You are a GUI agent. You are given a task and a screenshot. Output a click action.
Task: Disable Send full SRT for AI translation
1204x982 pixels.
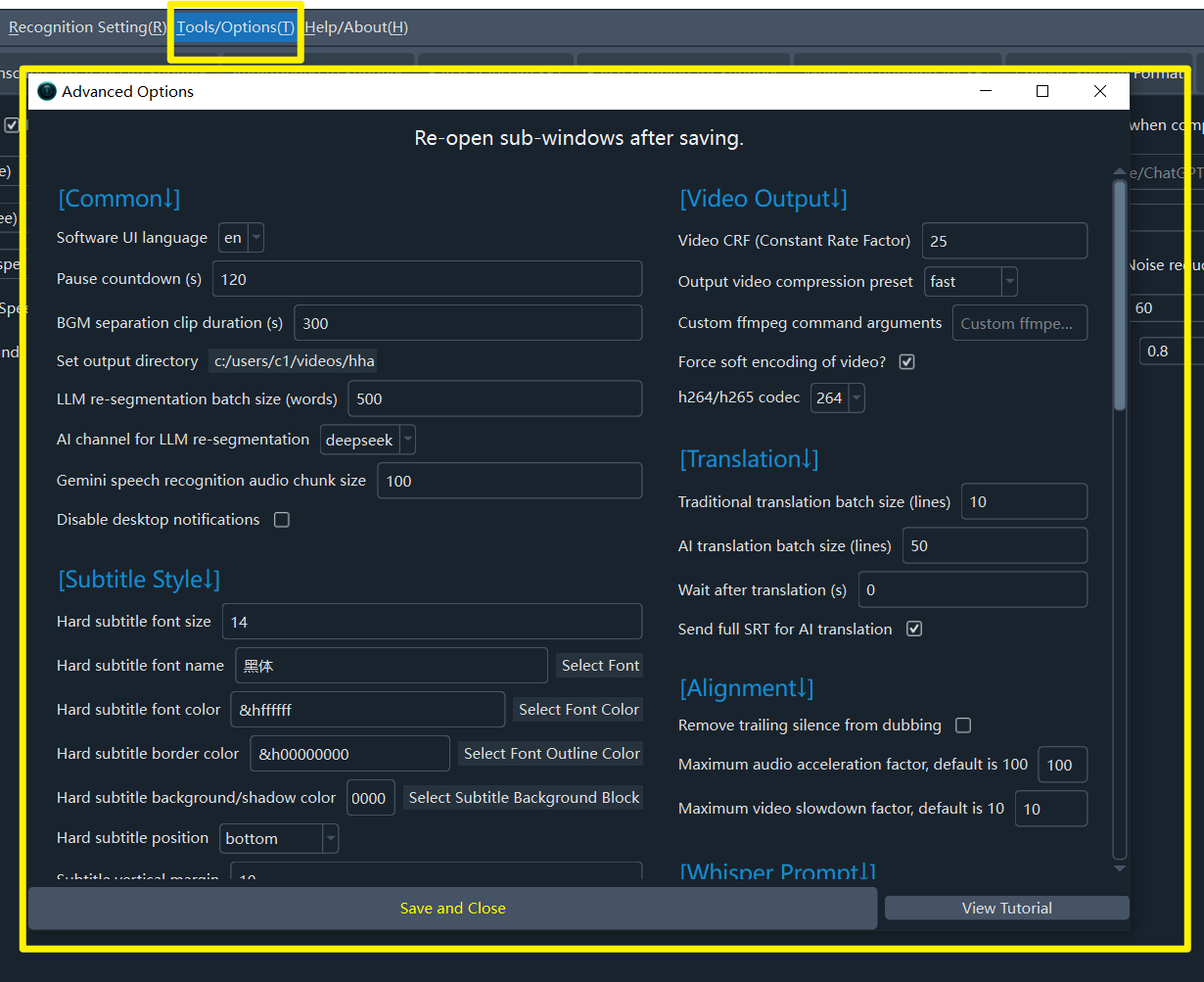pos(914,630)
